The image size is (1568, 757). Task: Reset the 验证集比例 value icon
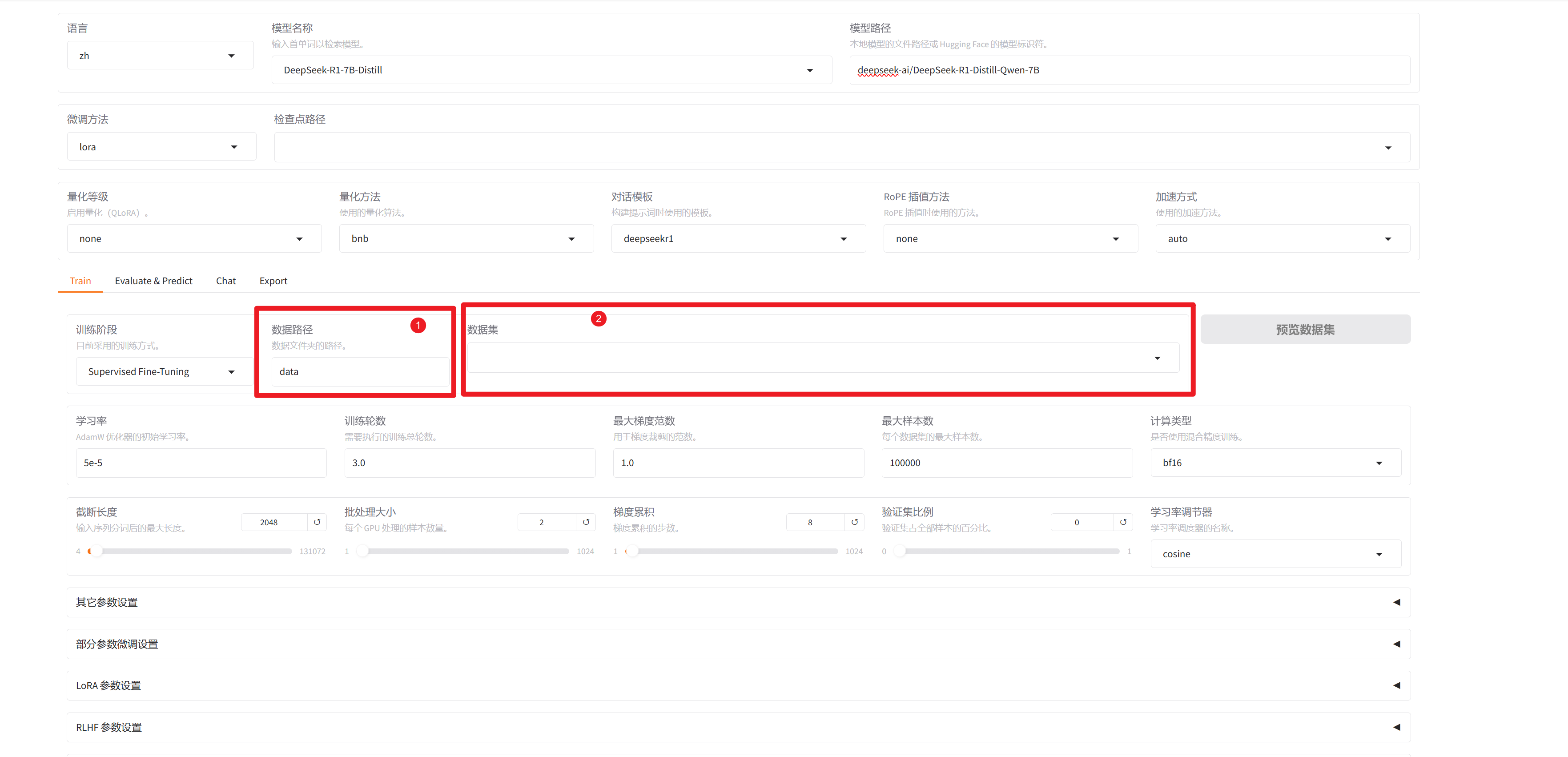point(1122,522)
